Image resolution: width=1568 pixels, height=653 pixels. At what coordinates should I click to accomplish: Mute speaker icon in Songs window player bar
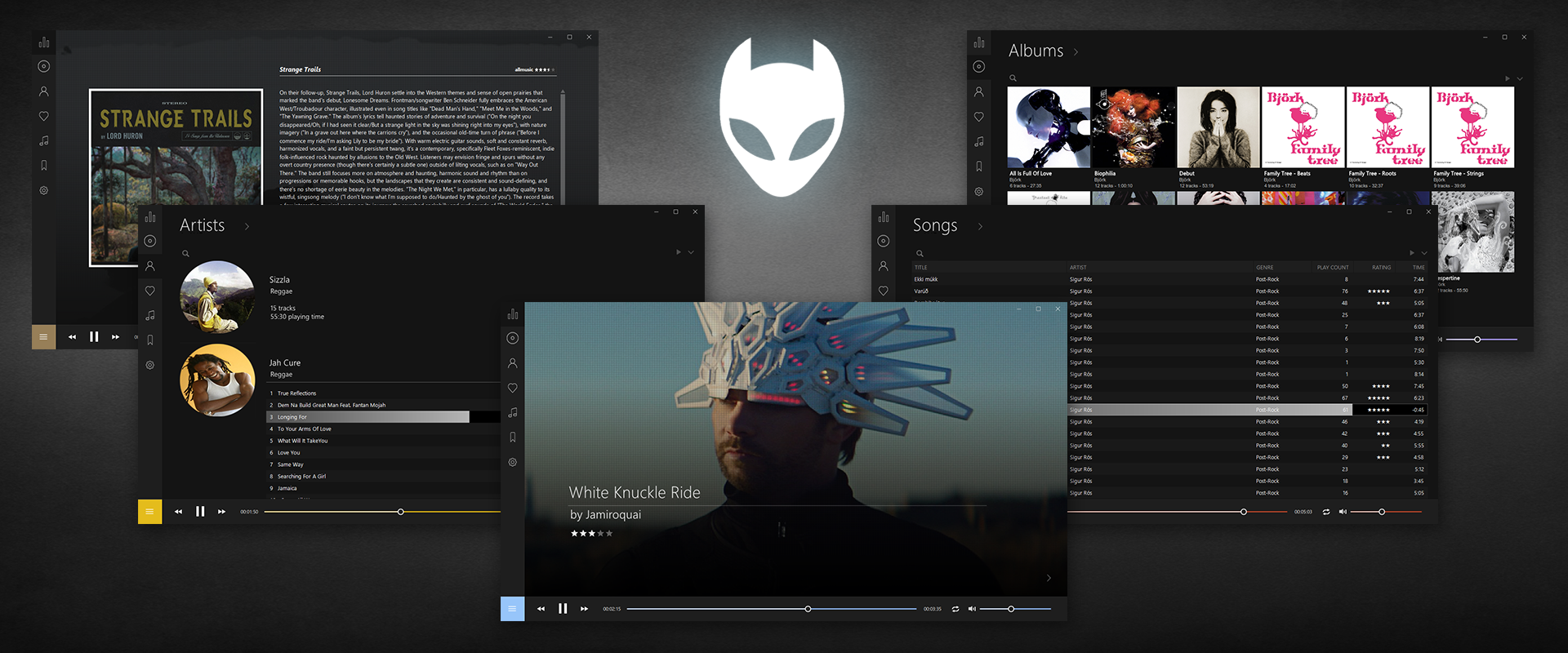[x=1343, y=512]
